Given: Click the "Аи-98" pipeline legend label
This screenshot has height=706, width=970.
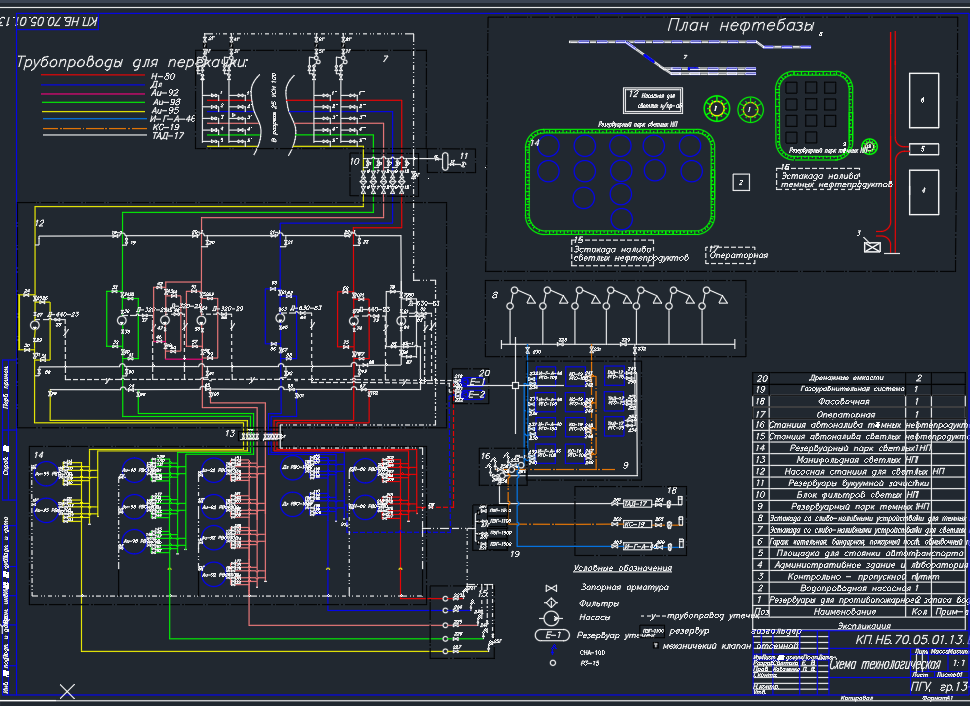Looking at the screenshot, I should pyautogui.click(x=166, y=101).
